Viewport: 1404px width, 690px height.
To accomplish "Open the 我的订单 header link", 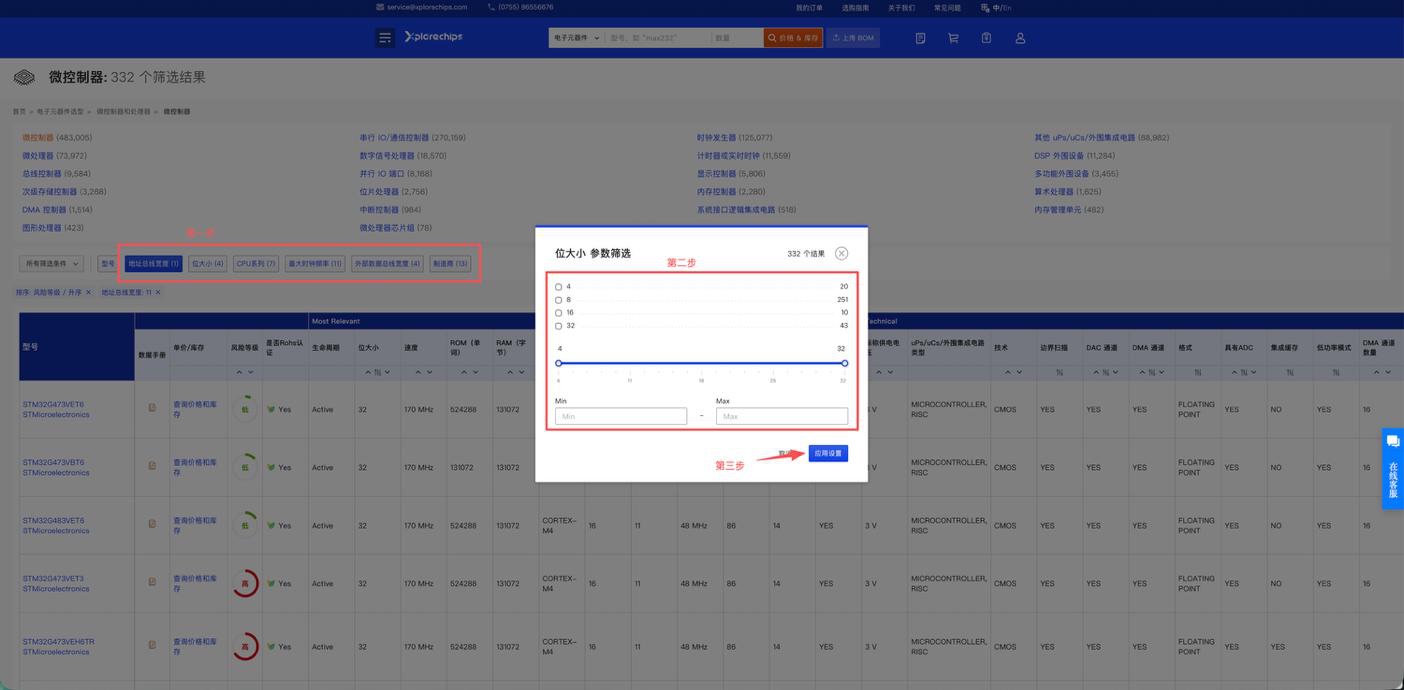I will (809, 7).
